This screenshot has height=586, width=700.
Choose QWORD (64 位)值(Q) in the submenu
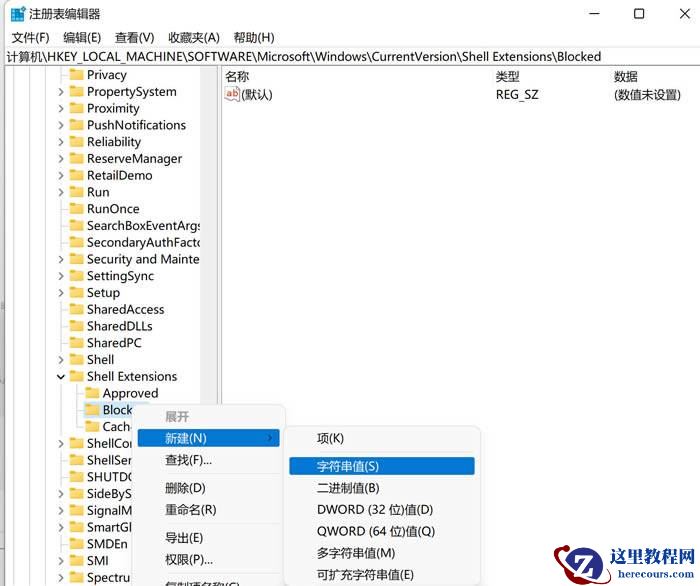click(x=382, y=531)
